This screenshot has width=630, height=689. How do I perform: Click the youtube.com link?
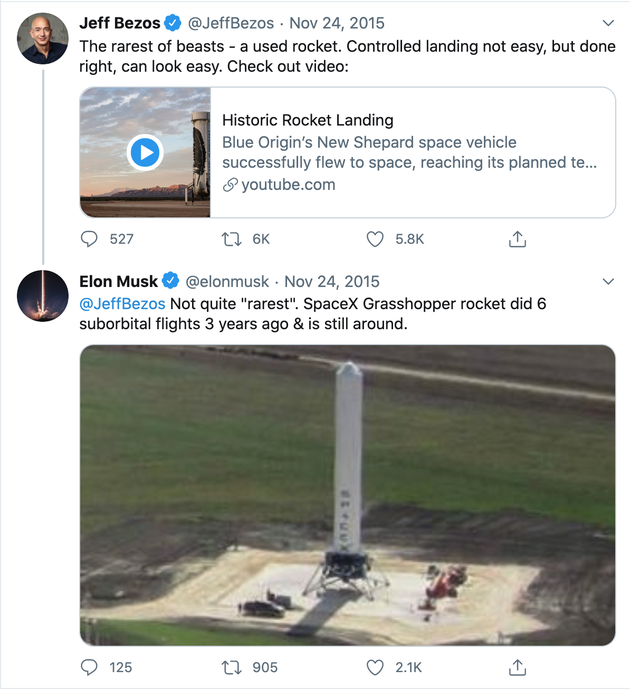[287, 185]
